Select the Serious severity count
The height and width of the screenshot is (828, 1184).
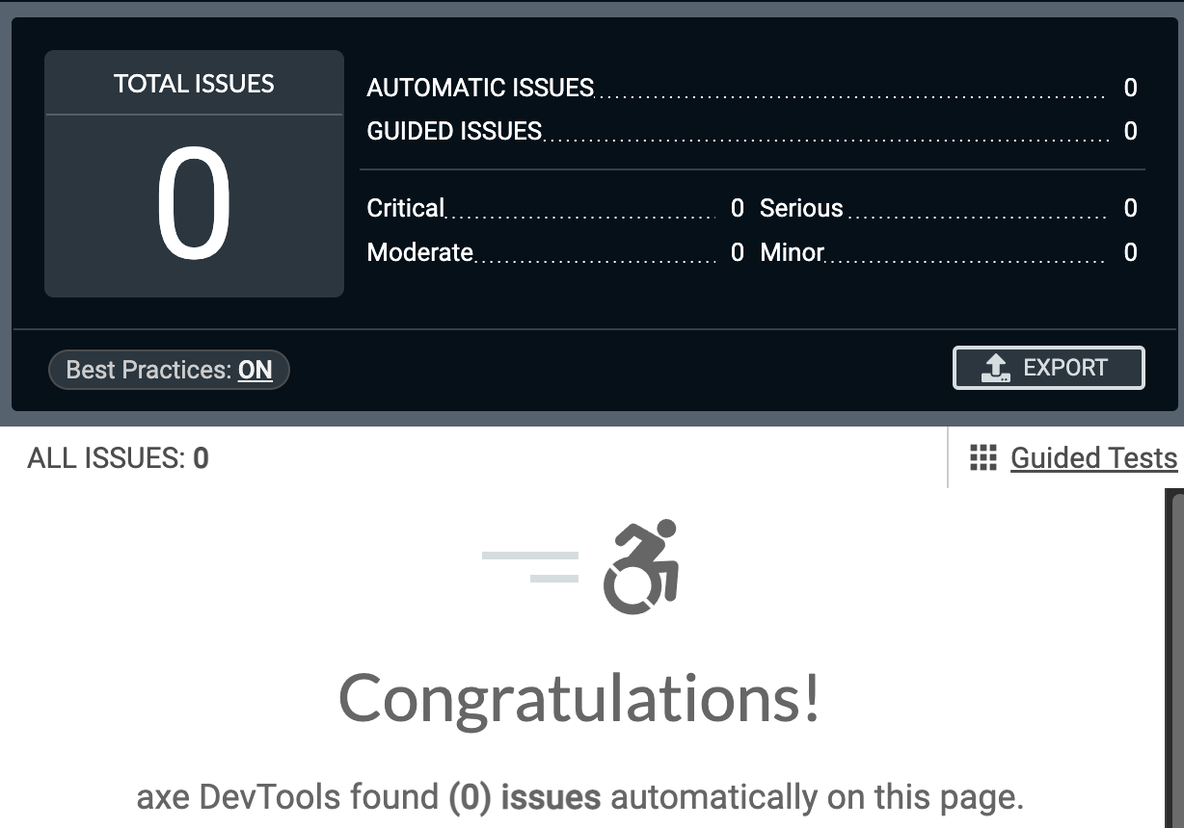(x=1130, y=208)
